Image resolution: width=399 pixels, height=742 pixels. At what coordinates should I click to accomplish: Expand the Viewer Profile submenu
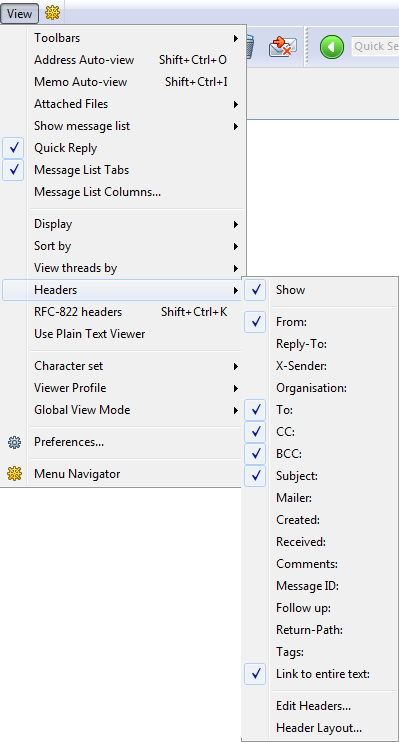pos(123,388)
